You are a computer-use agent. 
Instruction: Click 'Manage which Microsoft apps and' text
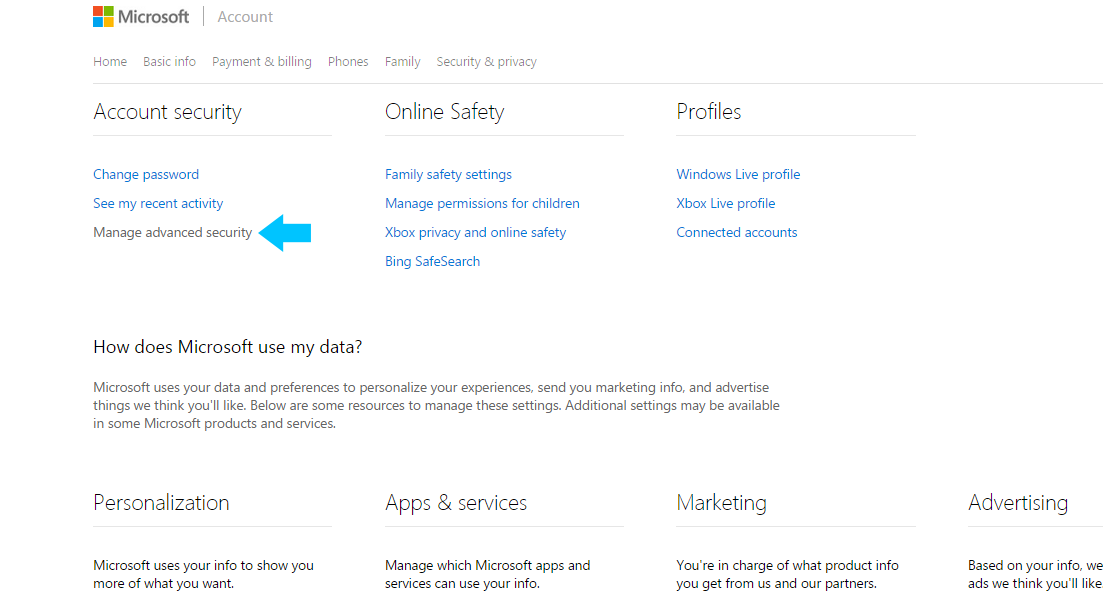click(x=487, y=565)
